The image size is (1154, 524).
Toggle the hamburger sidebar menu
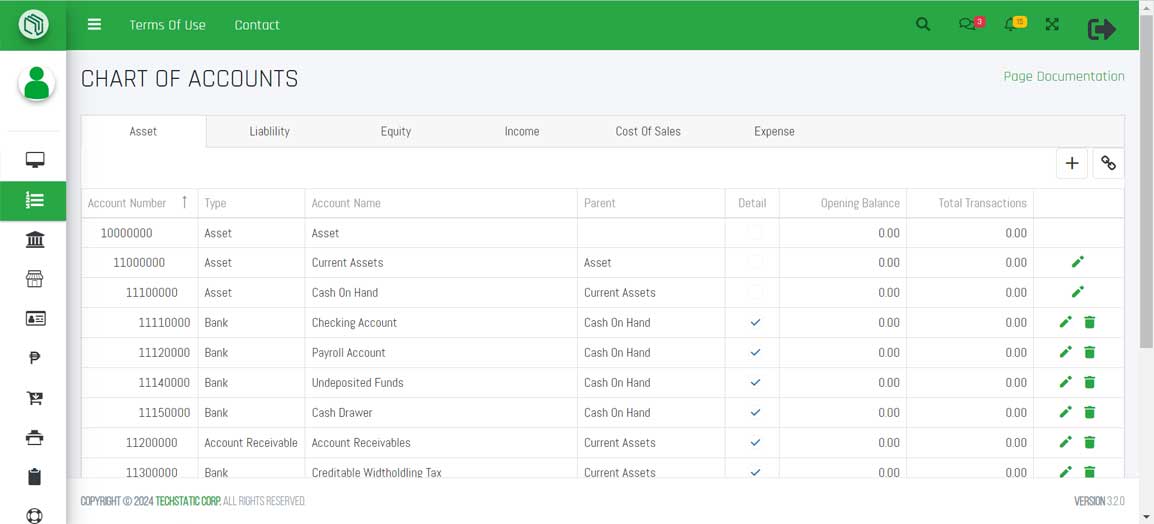pos(94,25)
